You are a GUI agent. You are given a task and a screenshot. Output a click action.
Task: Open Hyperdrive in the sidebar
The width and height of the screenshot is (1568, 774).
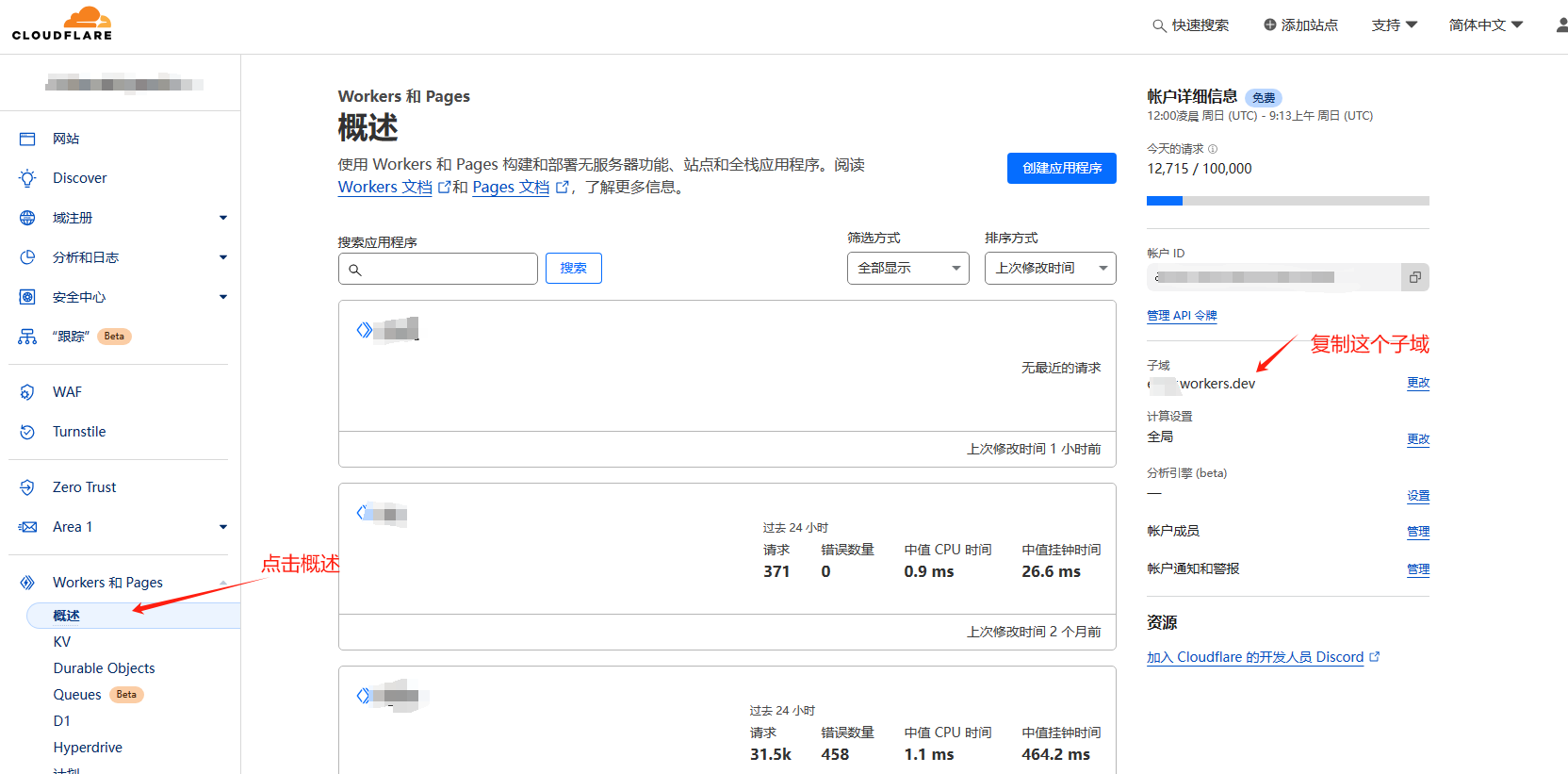click(x=88, y=748)
